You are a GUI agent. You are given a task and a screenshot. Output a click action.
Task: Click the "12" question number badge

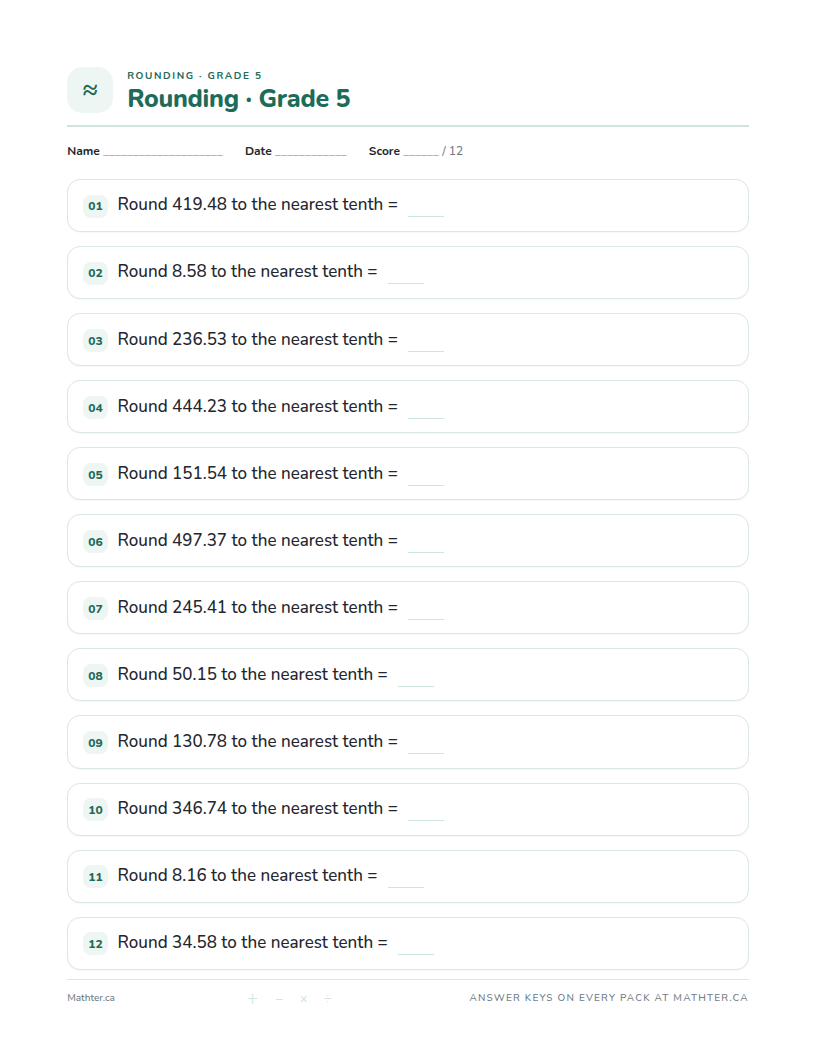coord(96,944)
